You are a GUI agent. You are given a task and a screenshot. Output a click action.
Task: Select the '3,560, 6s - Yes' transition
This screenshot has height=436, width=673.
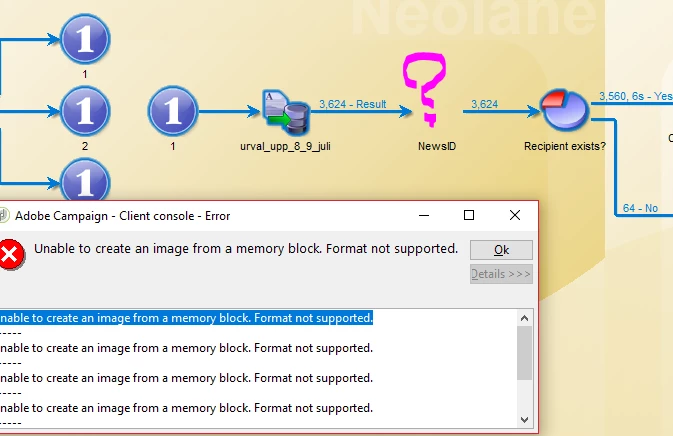pos(636,96)
